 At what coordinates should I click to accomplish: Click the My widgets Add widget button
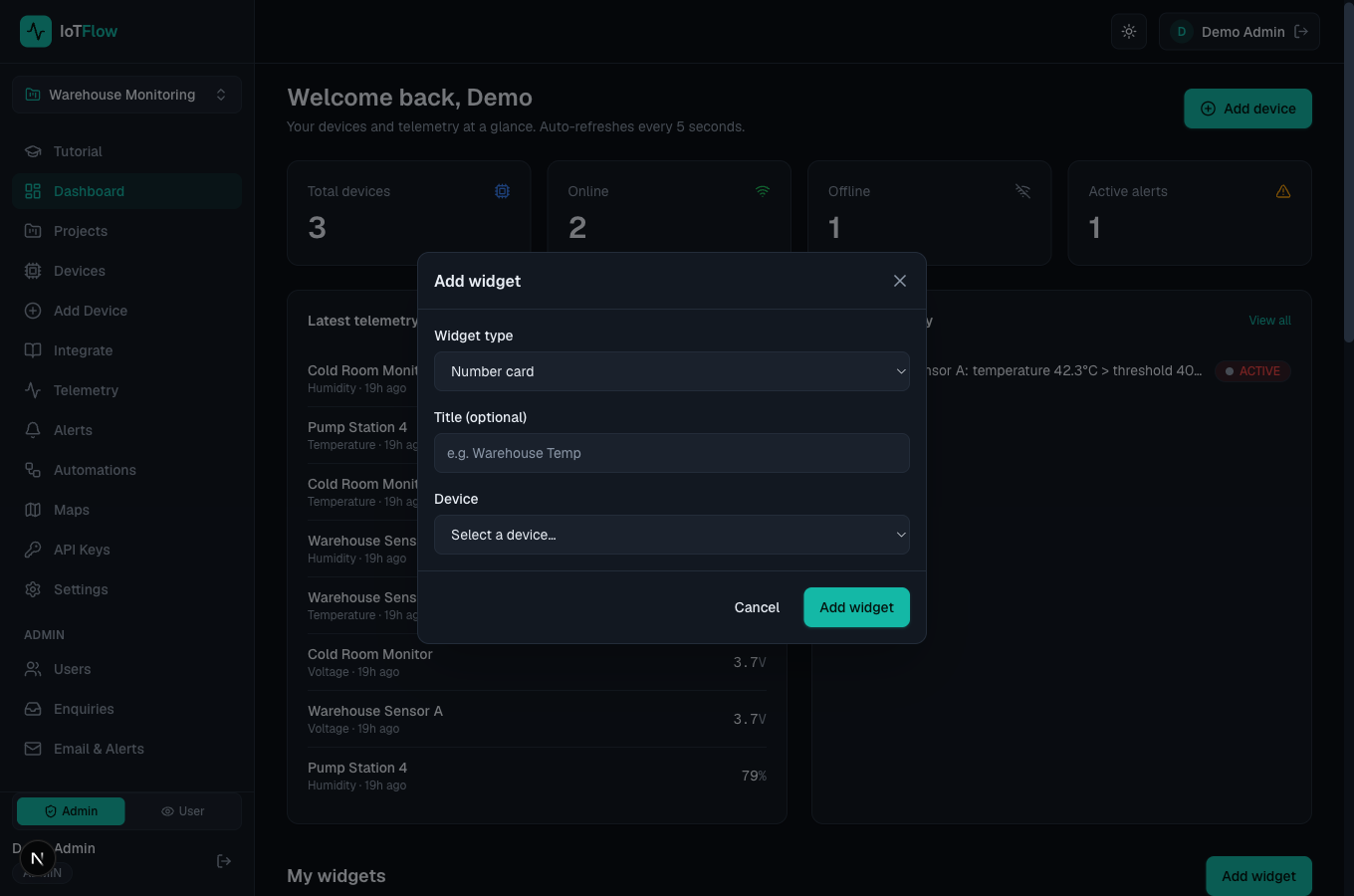point(1258,876)
